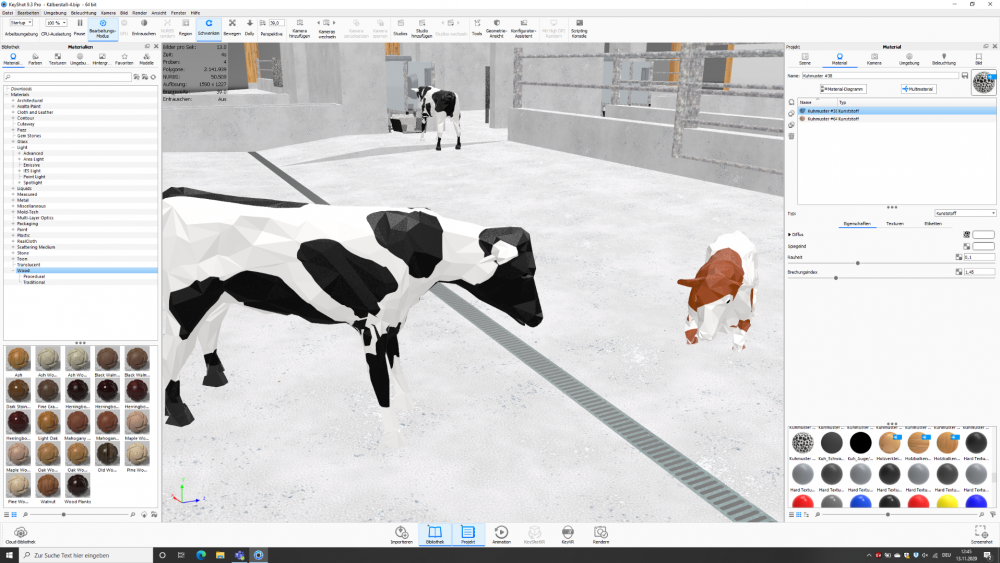Toggle the Bearbeitungs-Modus button
Screen dimensions: 1000x563
(x=102, y=26)
